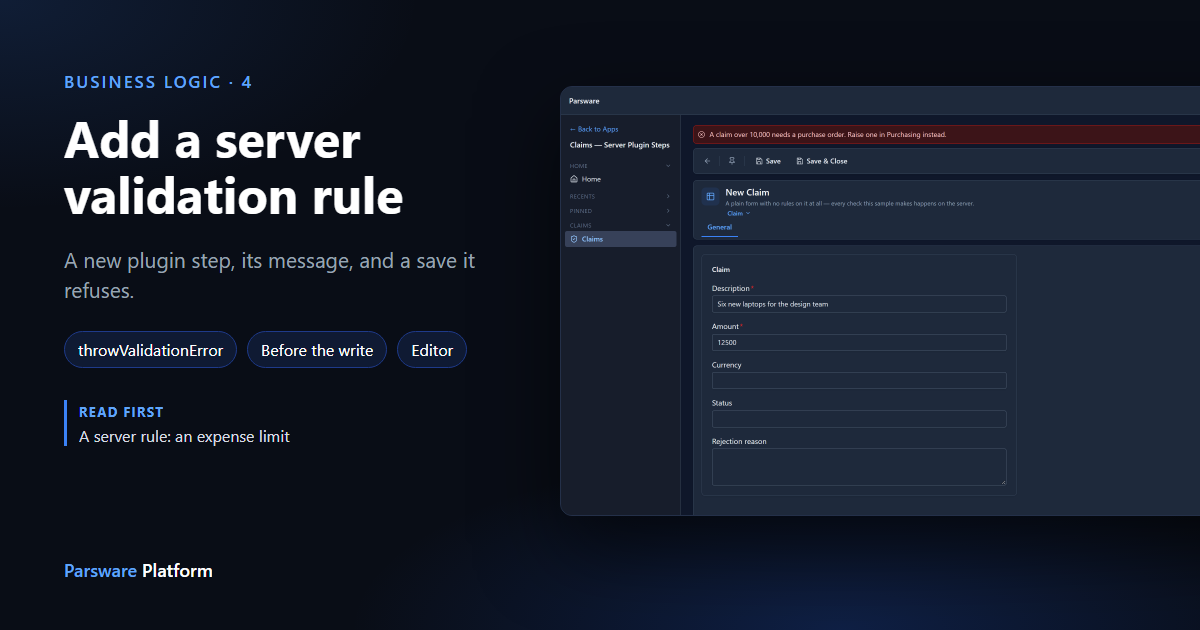
Task: Open the Claim form selector dropdown
Action: pos(738,213)
